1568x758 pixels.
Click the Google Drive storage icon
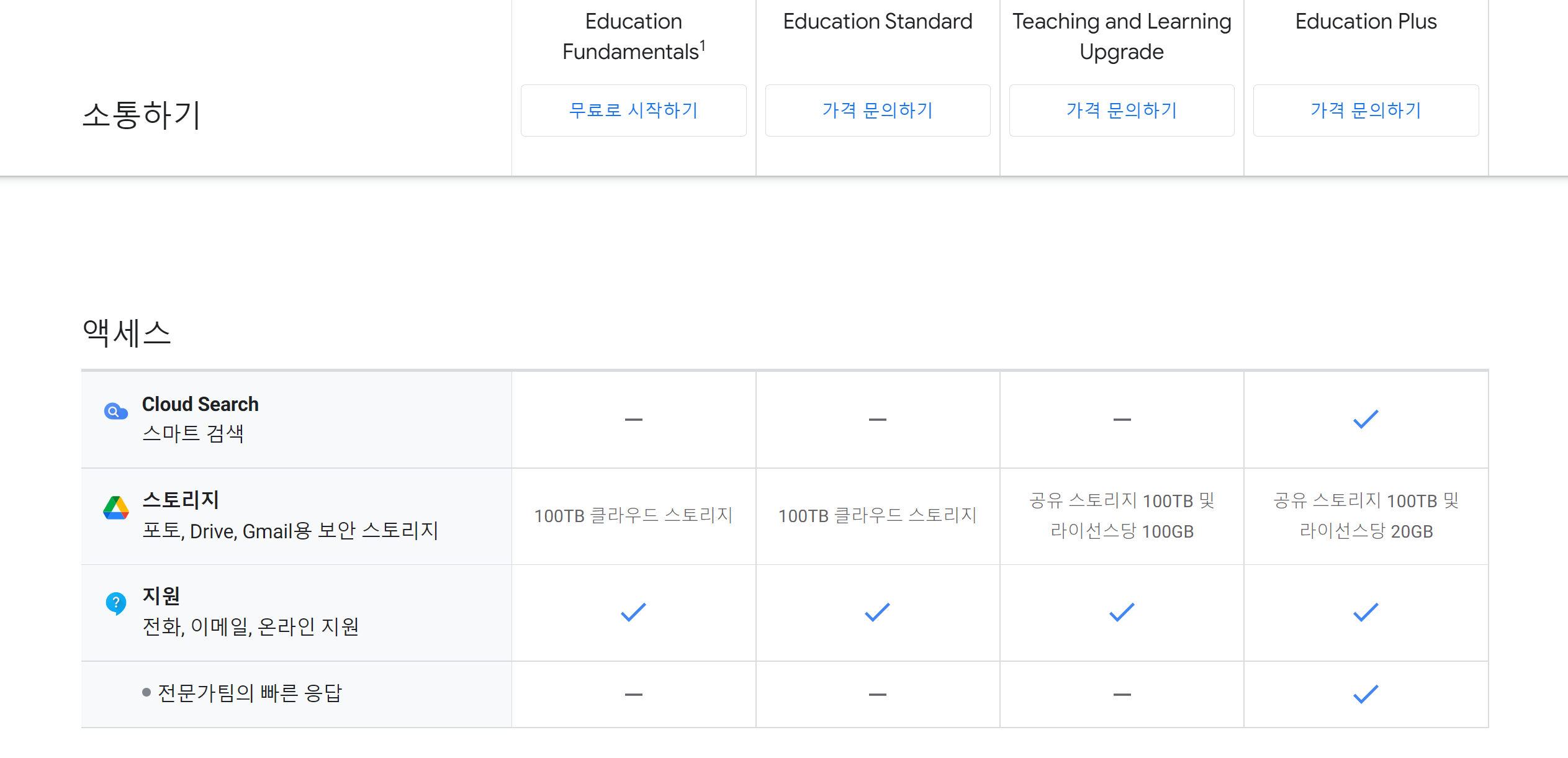[115, 508]
